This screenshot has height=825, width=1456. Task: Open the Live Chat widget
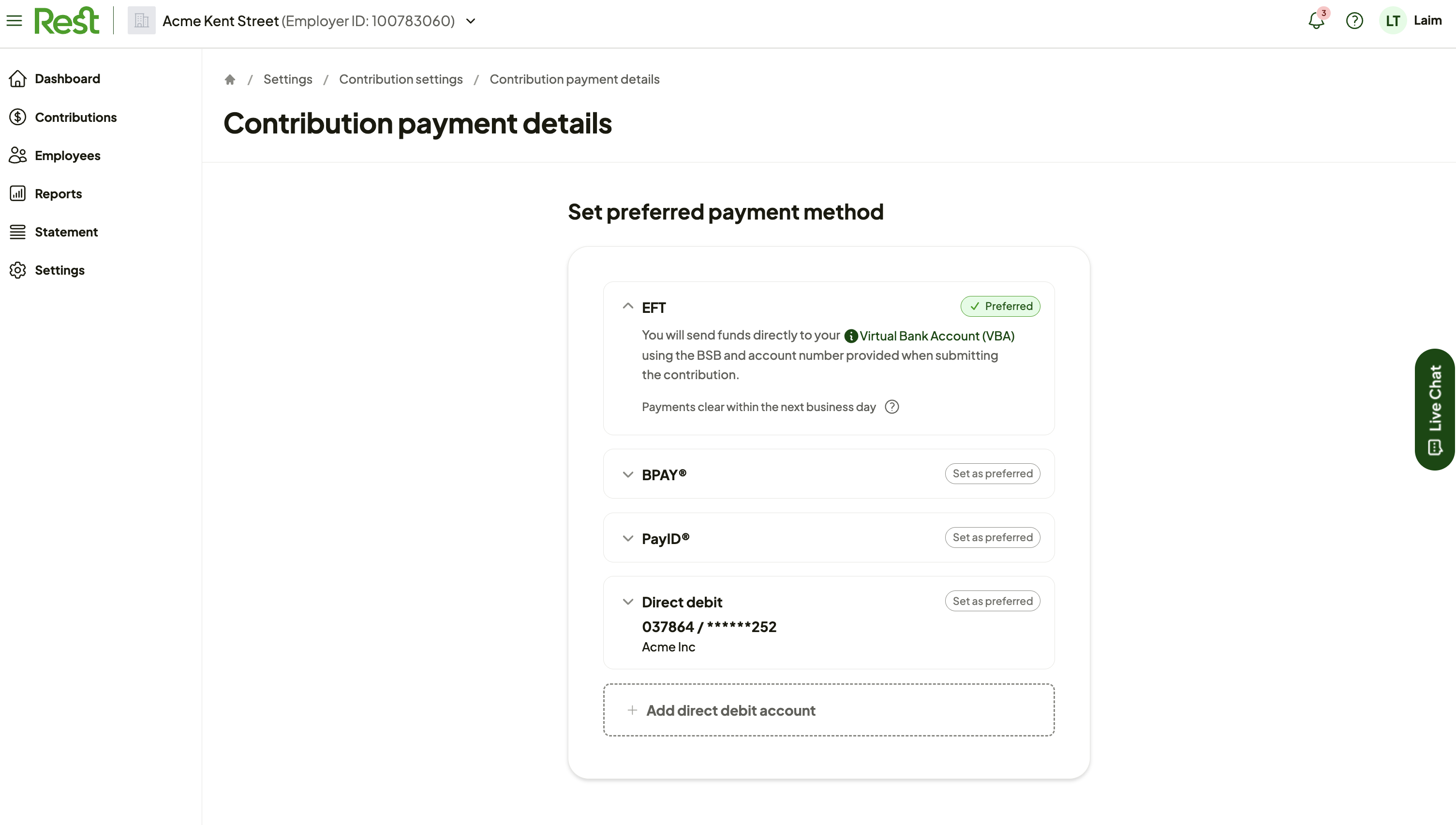pyautogui.click(x=1434, y=409)
